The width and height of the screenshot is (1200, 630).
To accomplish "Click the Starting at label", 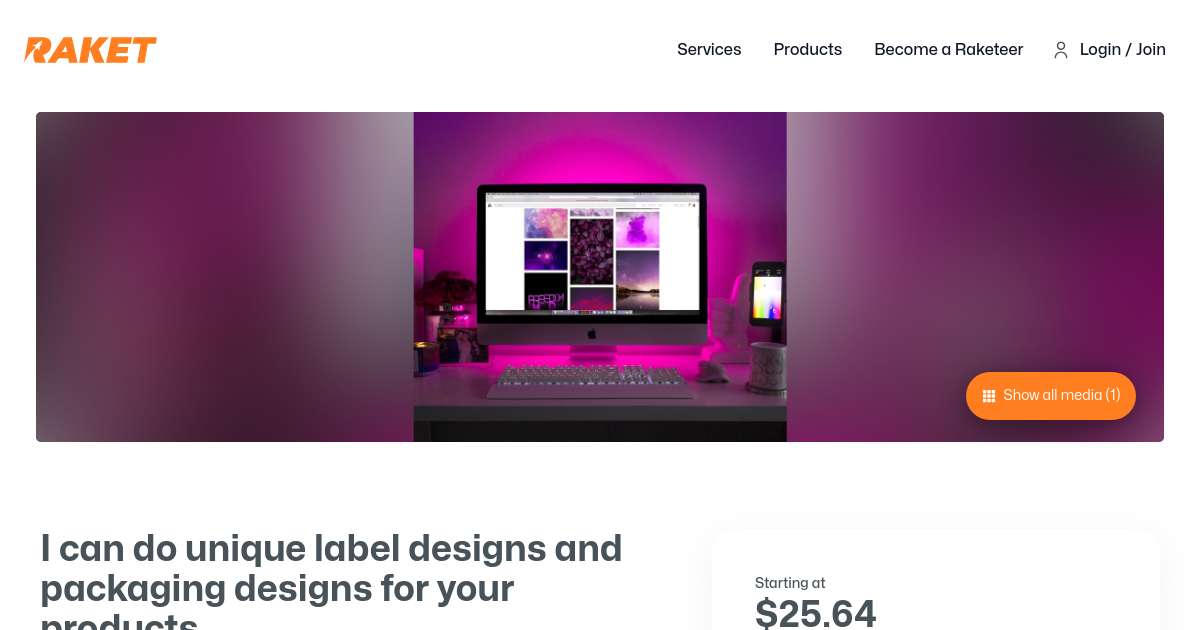I will 790,583.
